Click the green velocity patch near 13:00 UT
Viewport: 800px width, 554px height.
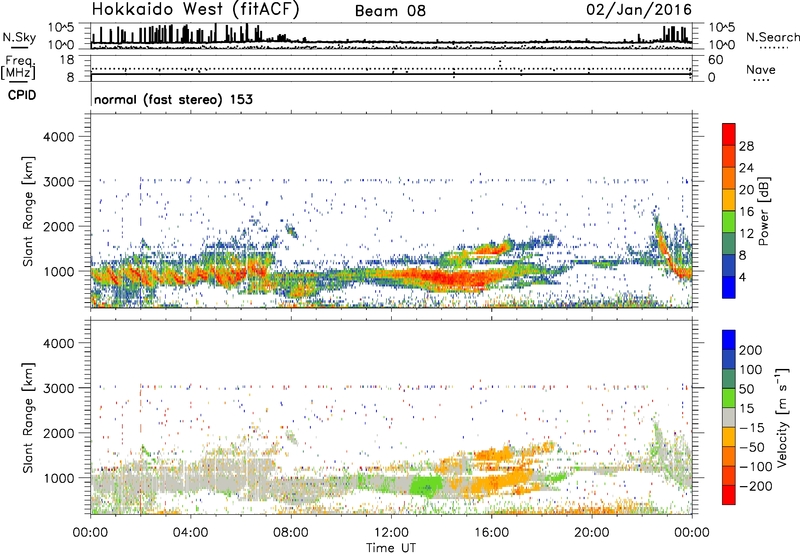(426, 485)
